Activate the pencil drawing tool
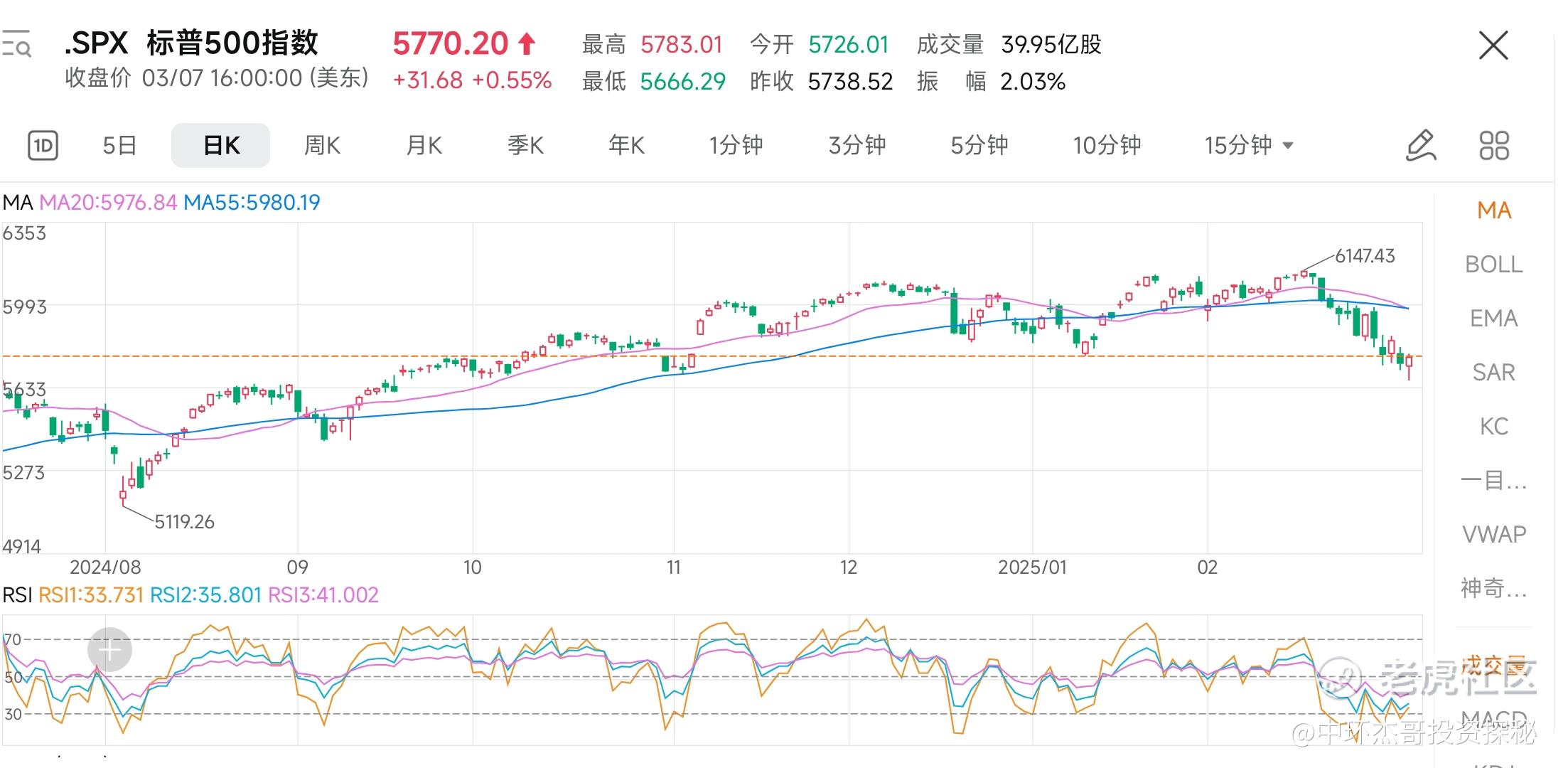The height and width of the screenshot is (768, 1568). point(1421,146)
